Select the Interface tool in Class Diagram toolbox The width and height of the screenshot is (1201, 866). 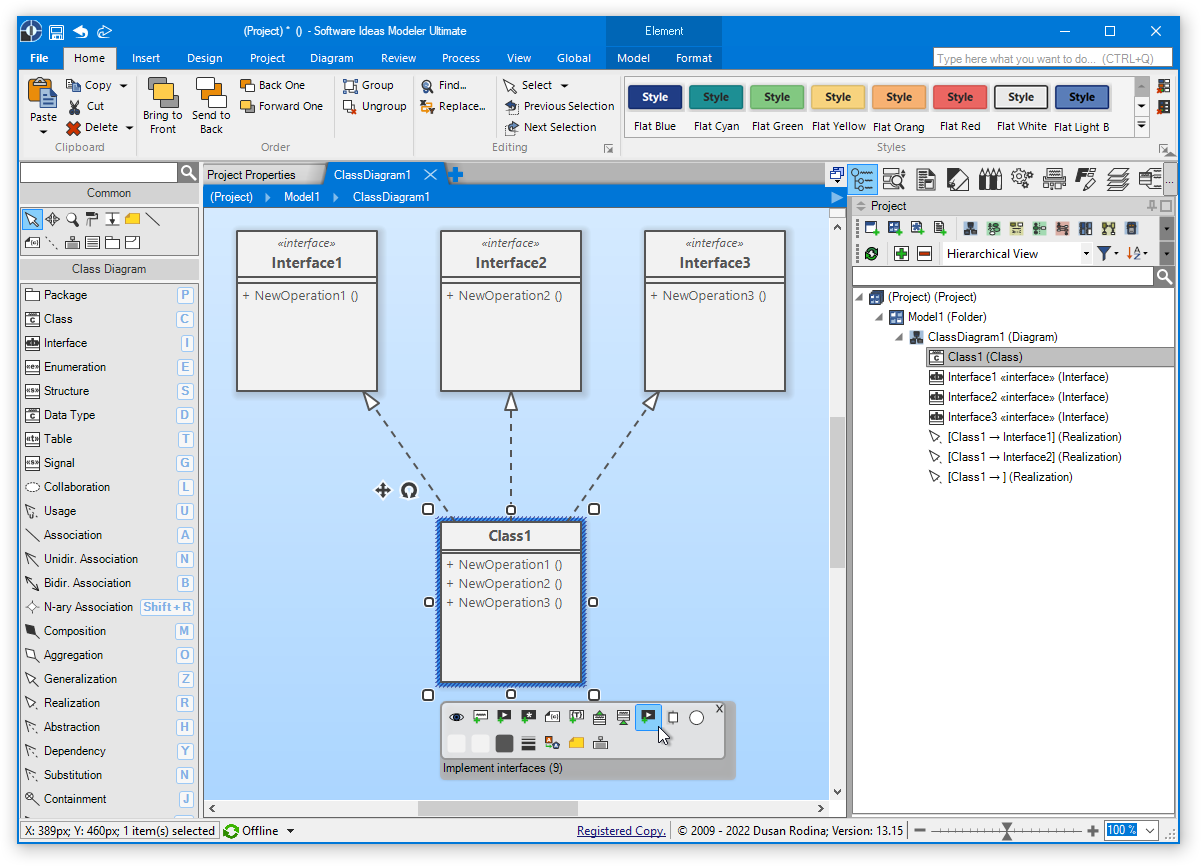coord(108,343)
